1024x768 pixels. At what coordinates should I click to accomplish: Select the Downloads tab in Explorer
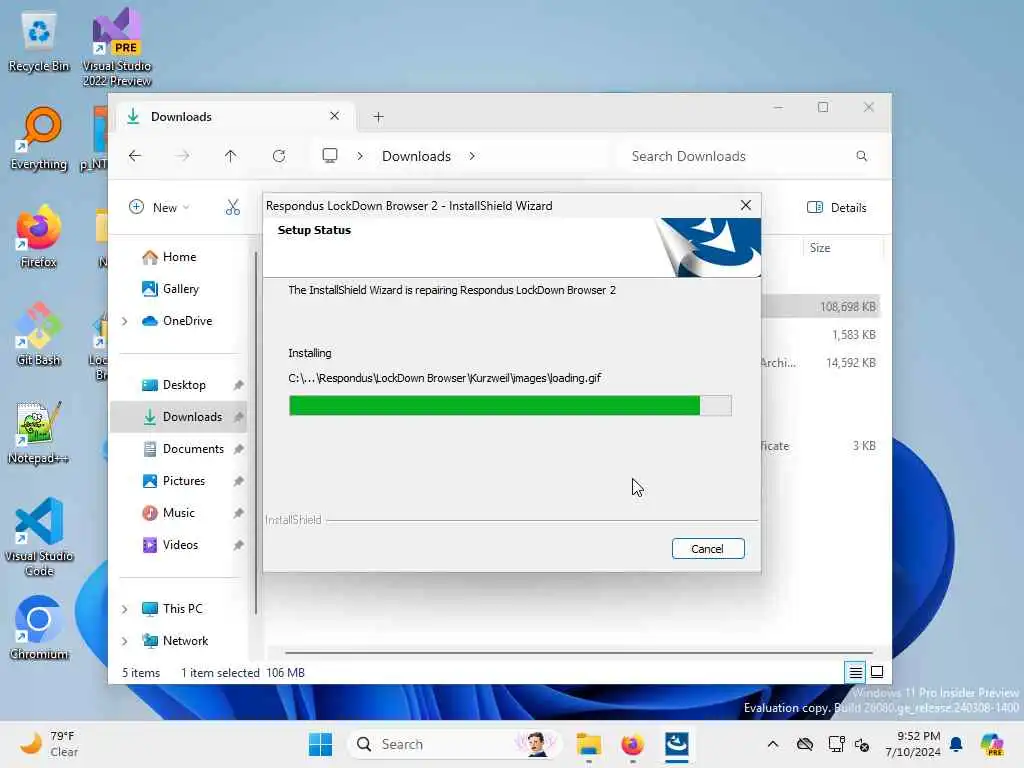coord(235,117)
